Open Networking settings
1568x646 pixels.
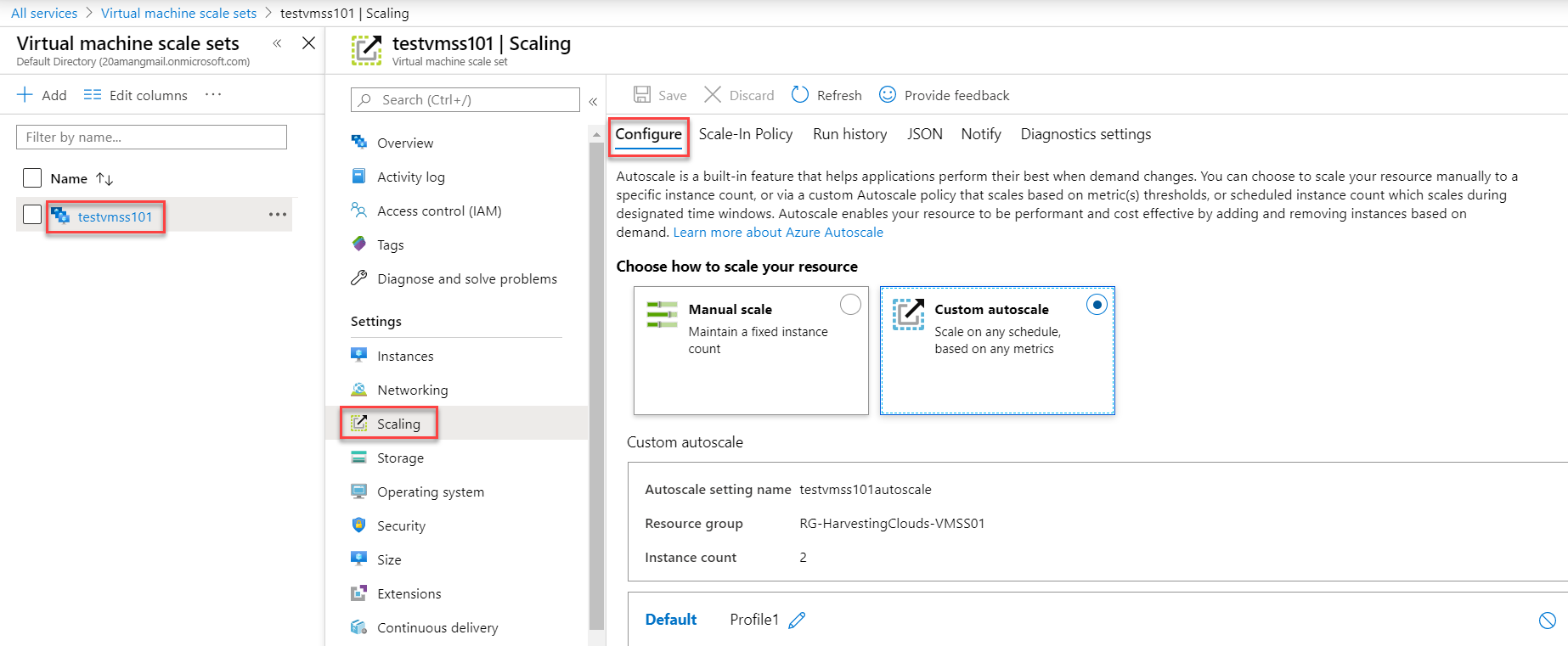pyautogui.click(x=413, y=390)
